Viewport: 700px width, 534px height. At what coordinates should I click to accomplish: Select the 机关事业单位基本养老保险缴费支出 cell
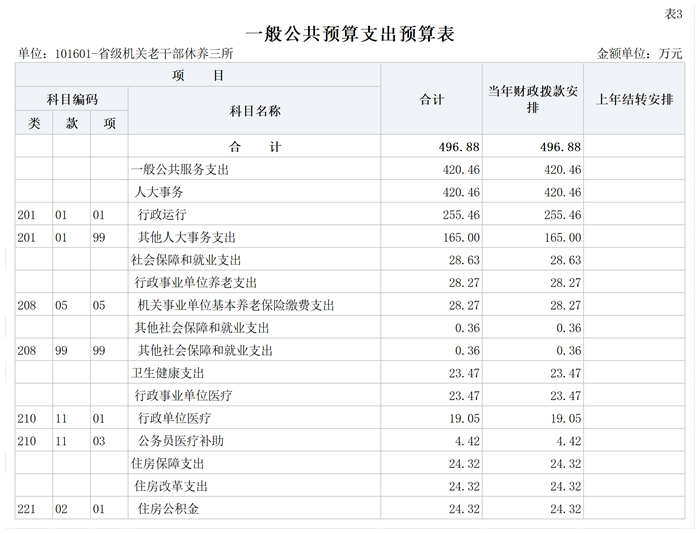click(x=235, y=305)
